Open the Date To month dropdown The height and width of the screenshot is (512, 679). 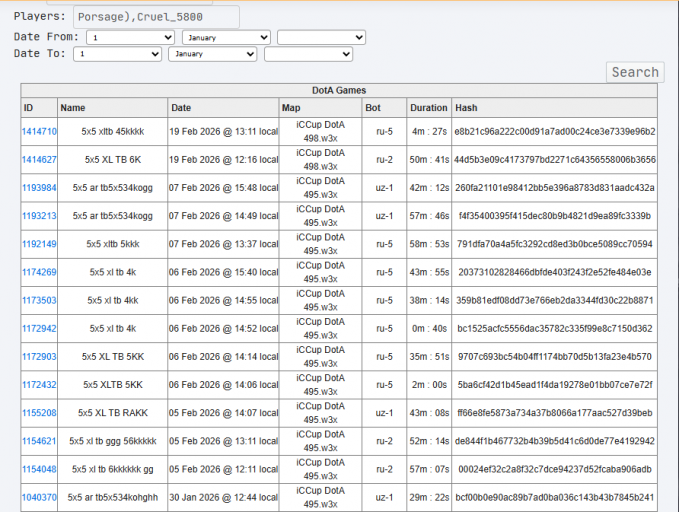tap(213, 54)
